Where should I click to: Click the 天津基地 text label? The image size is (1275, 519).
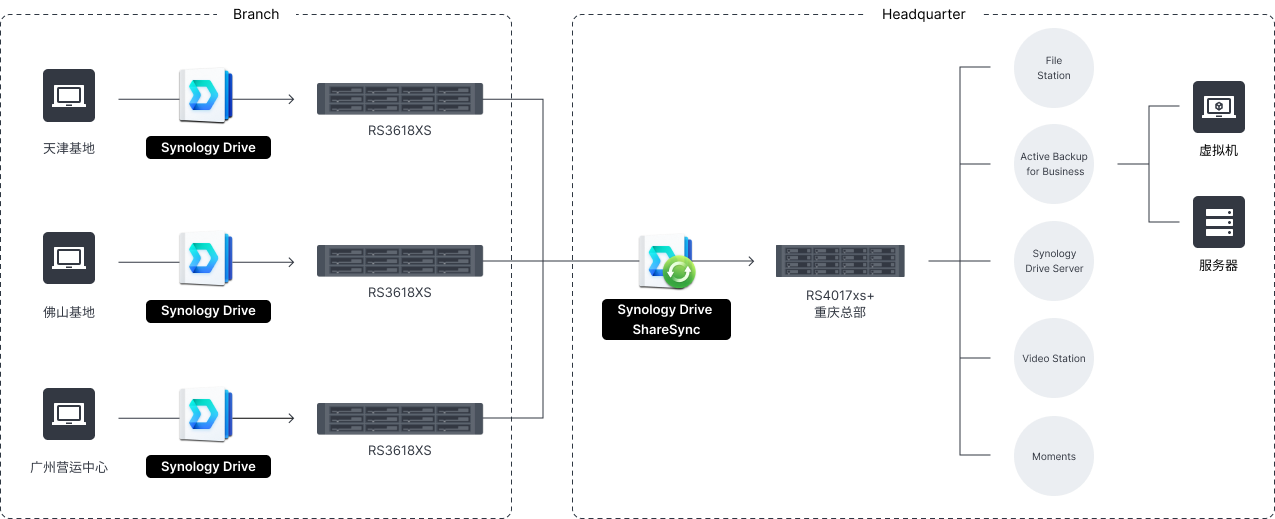point(69,148)
